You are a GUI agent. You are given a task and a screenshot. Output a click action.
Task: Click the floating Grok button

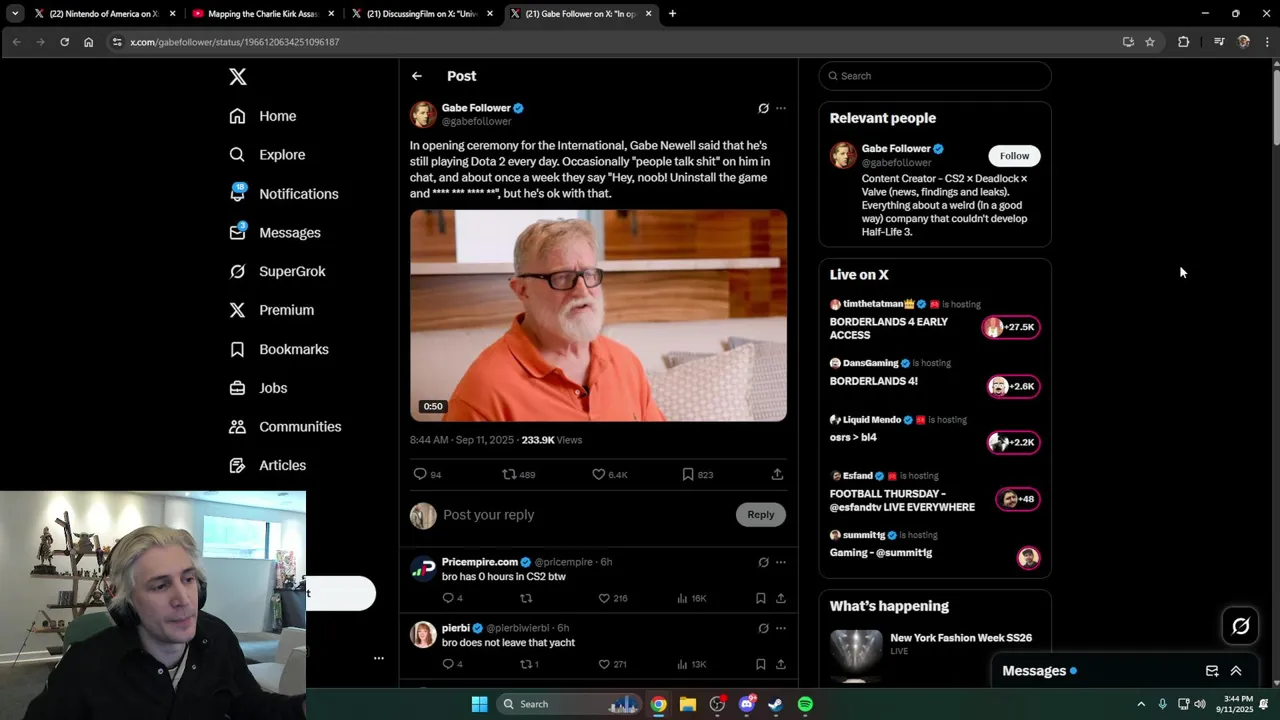(1241, 626)
